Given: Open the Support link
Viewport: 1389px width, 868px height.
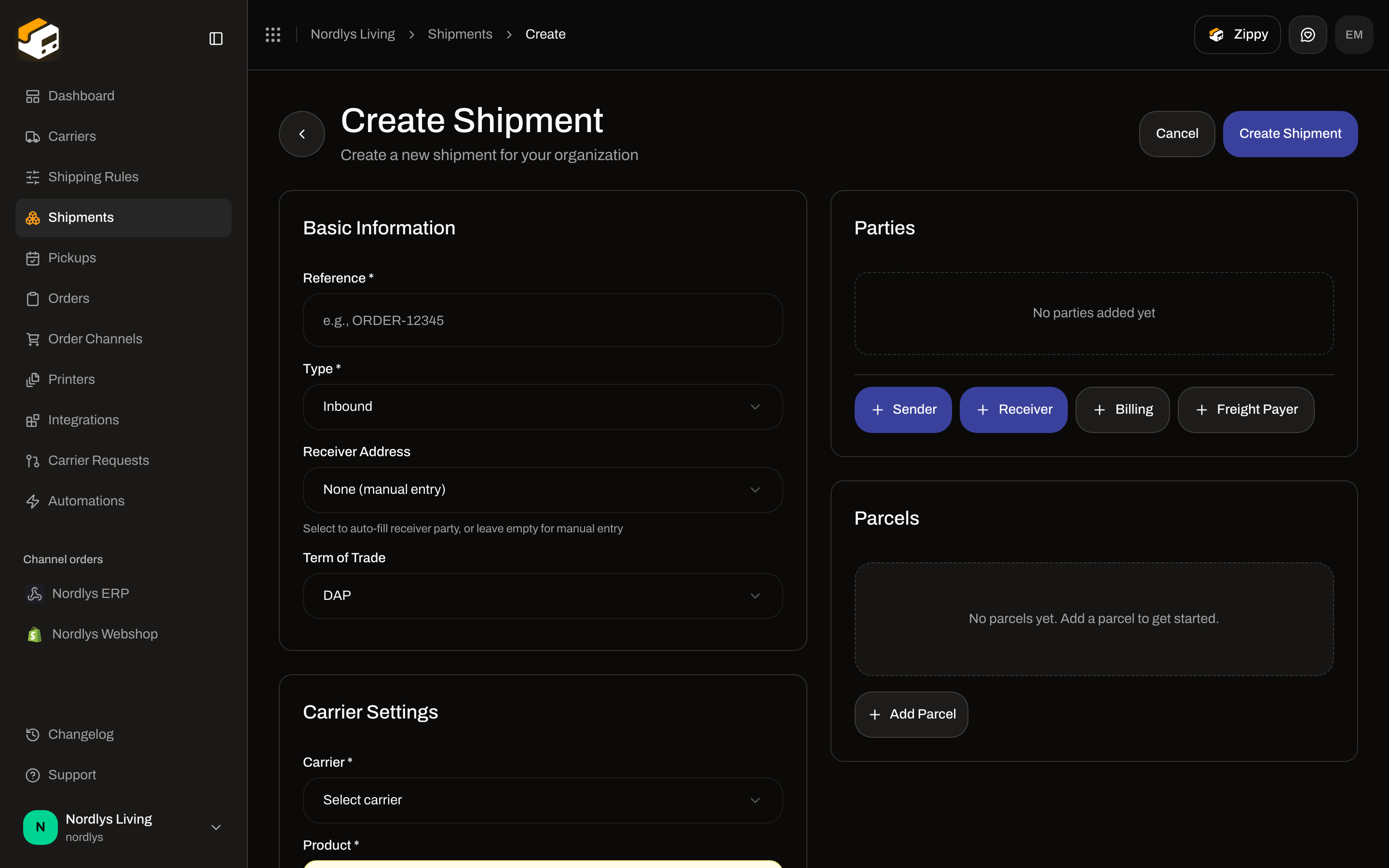Looking at the screenshot, I should [123, 775].
